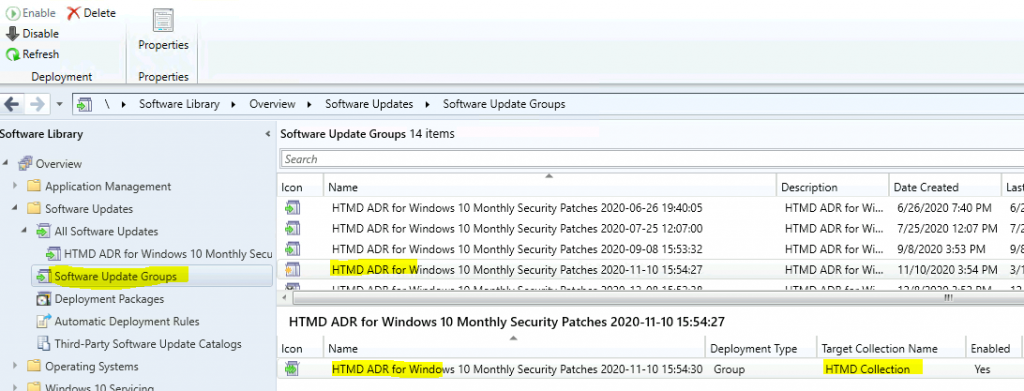Go back using the back arrow
The height and width of the screenshot is (391, 1024).
12,104
